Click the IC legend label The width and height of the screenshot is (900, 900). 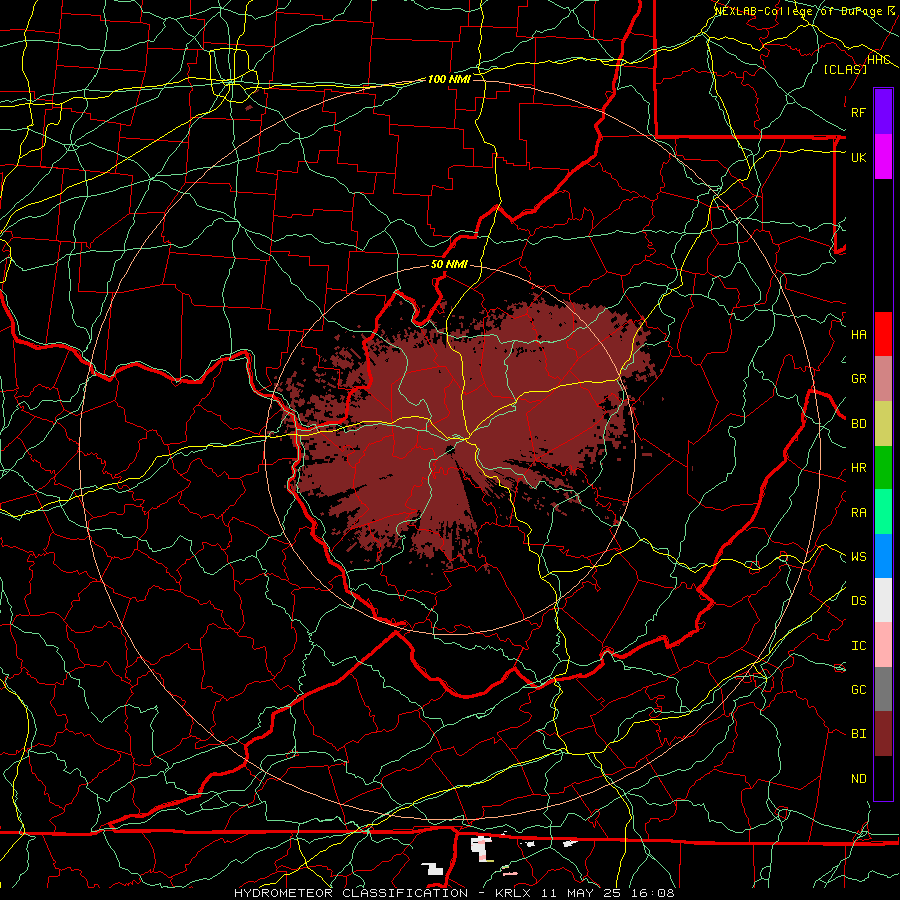click(x=859, y=646)
